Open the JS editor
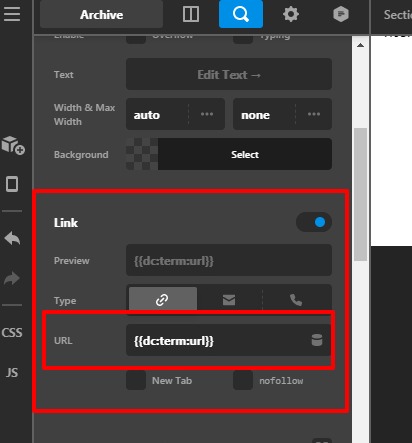 coord(12,372)
